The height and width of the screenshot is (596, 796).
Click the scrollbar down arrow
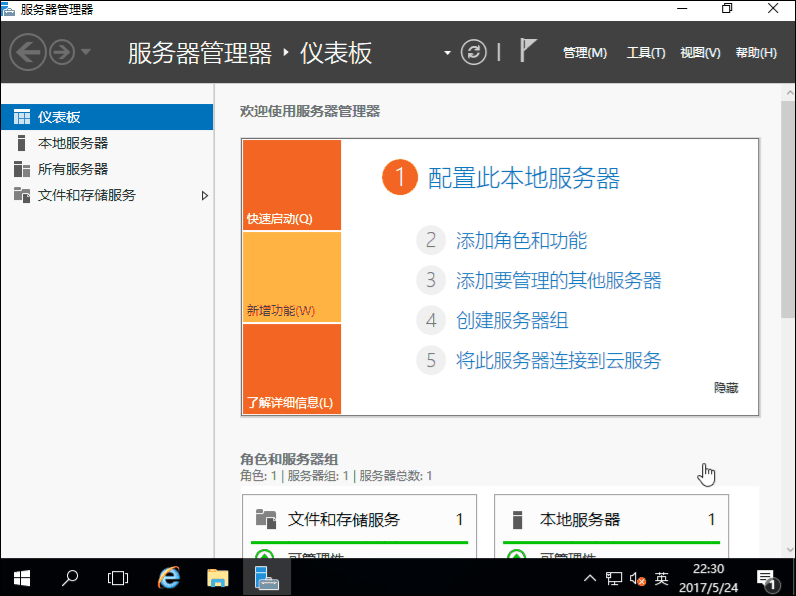pos(789,550)
